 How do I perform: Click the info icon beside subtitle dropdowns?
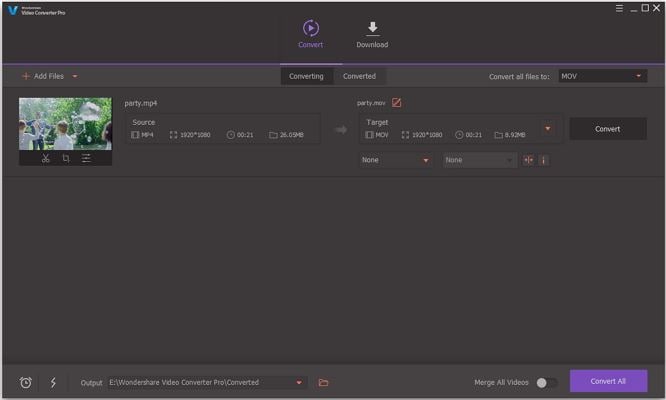(543, 160)
